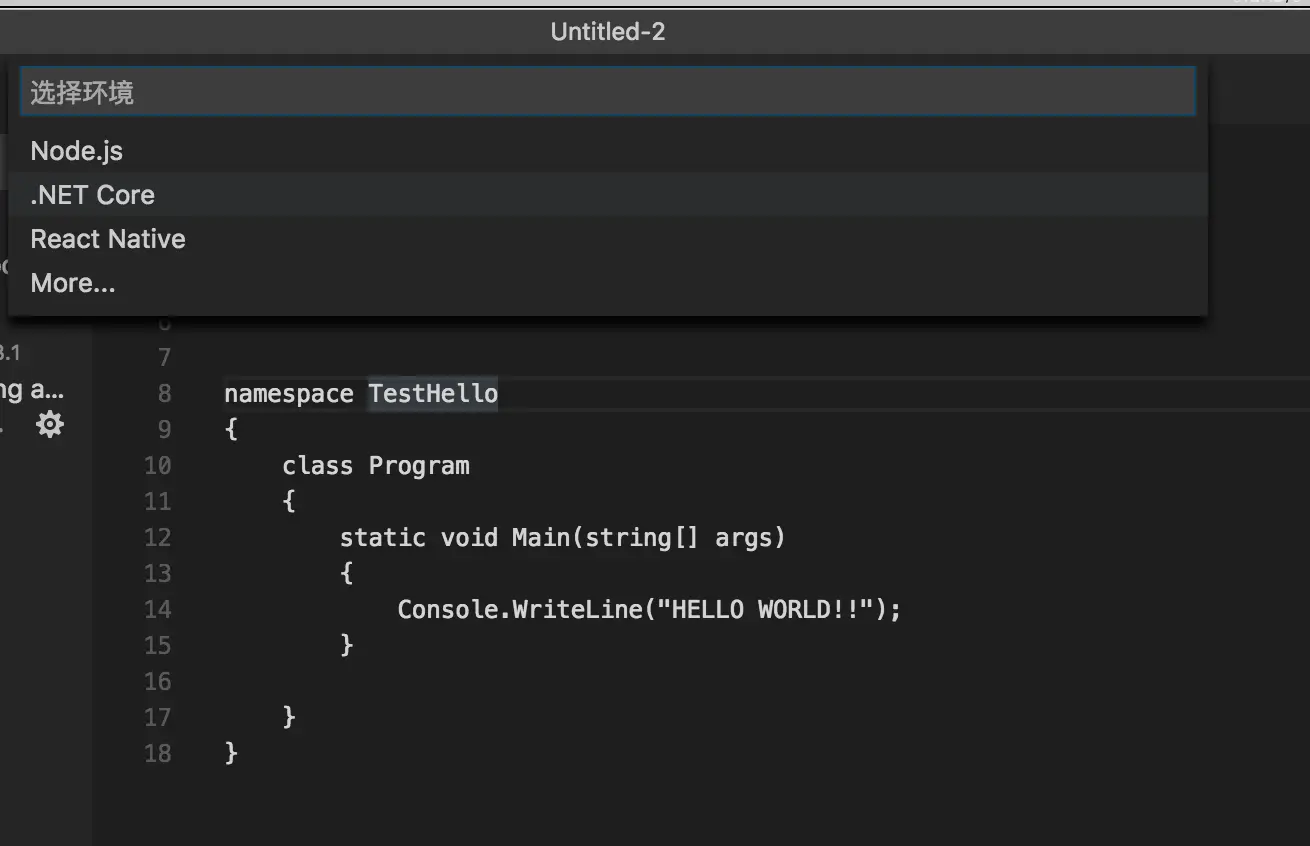The image size is (1310, 846).
Task: Choose the .NET Core environment option
Action: (93, 195)
